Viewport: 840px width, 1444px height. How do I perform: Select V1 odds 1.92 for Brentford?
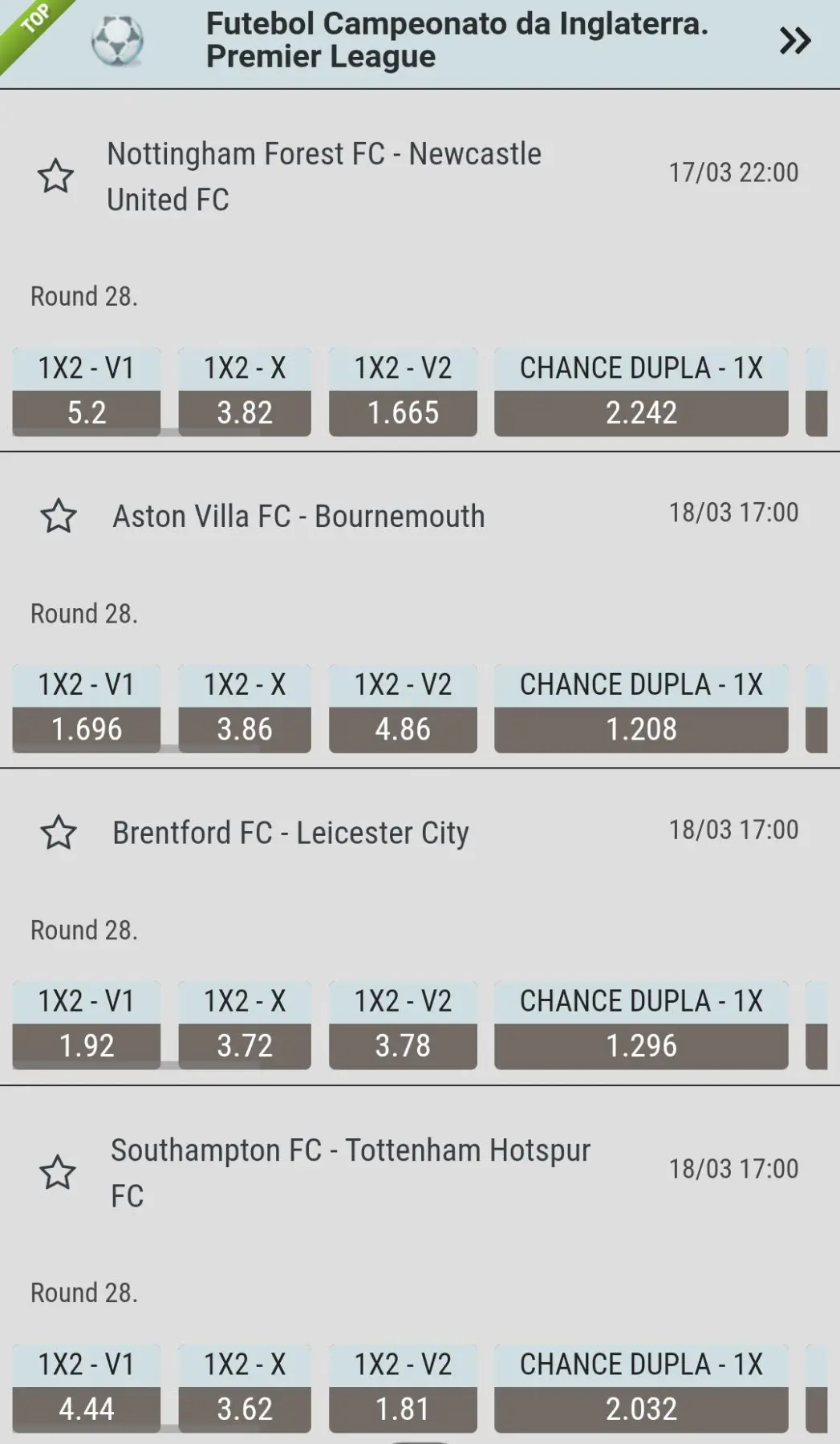coord(87,1045)
